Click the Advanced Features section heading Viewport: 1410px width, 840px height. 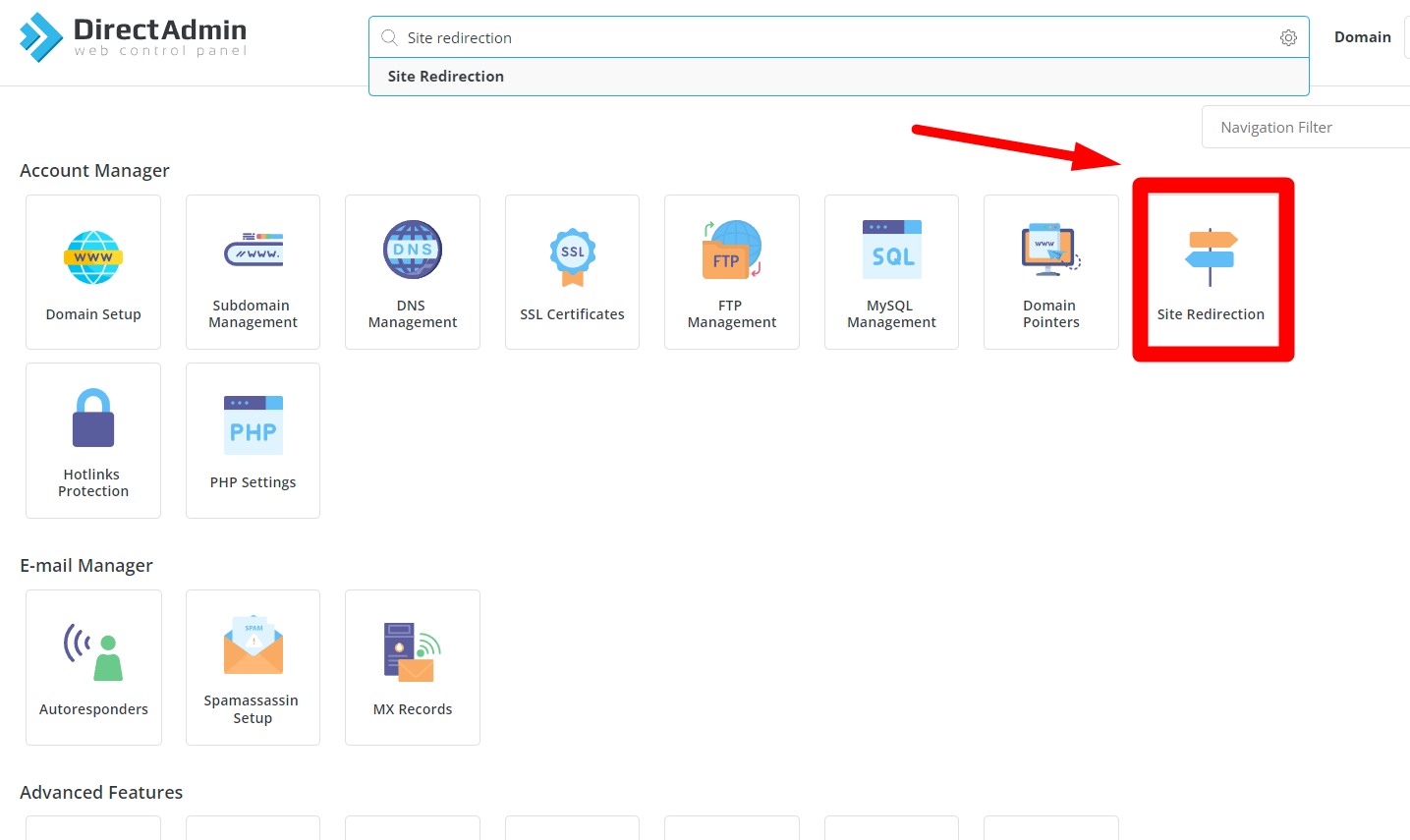(x=101, y=793)
